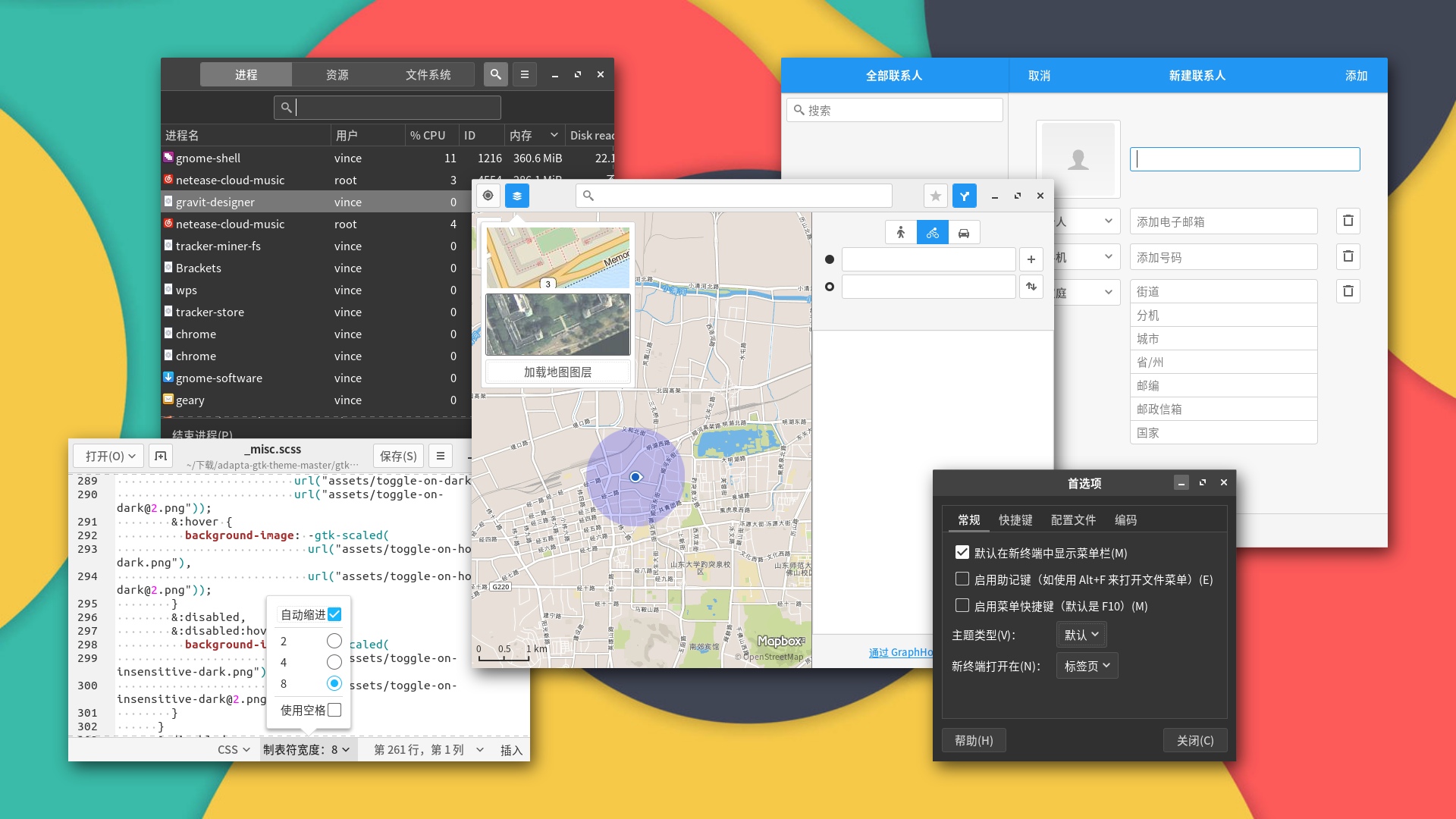Reverse the route with swap arrows button

[1031, 287]
